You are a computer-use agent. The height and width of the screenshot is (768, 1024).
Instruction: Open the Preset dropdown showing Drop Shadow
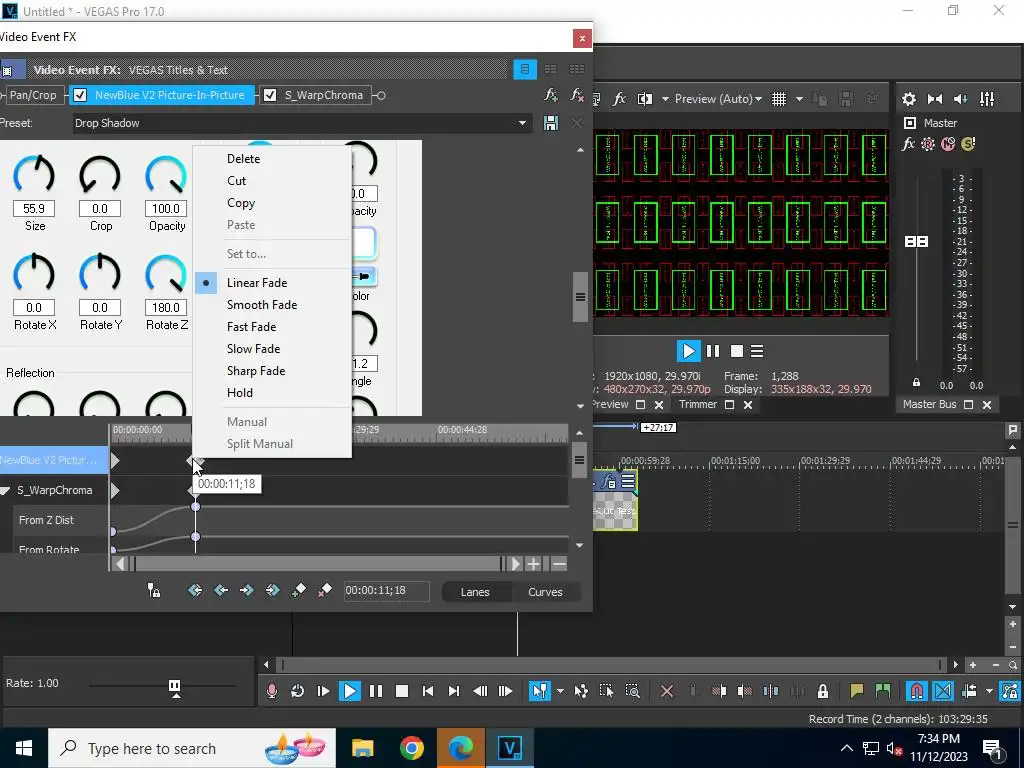coord(302,123)
